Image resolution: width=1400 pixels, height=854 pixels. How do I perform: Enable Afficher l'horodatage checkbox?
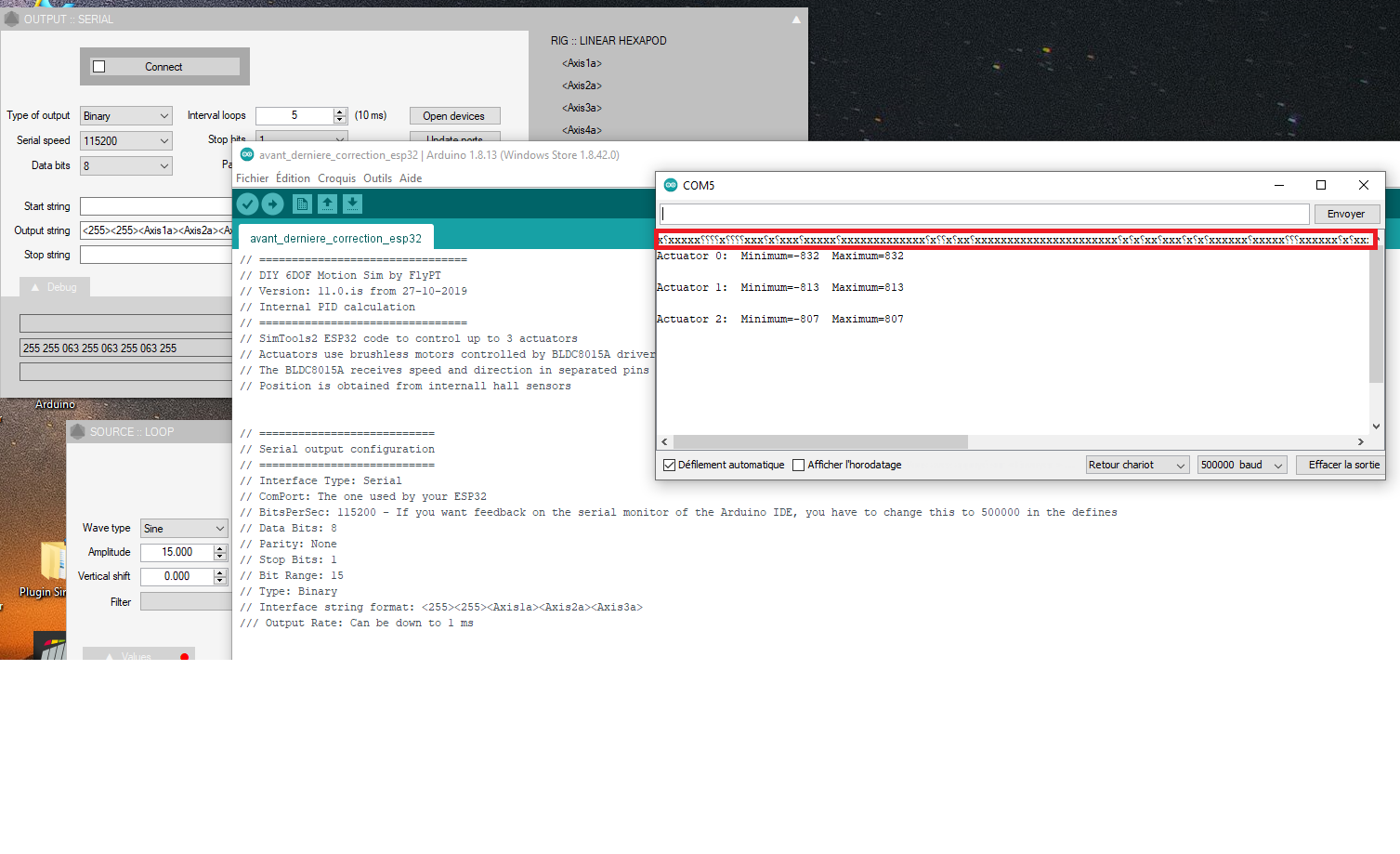798,465
